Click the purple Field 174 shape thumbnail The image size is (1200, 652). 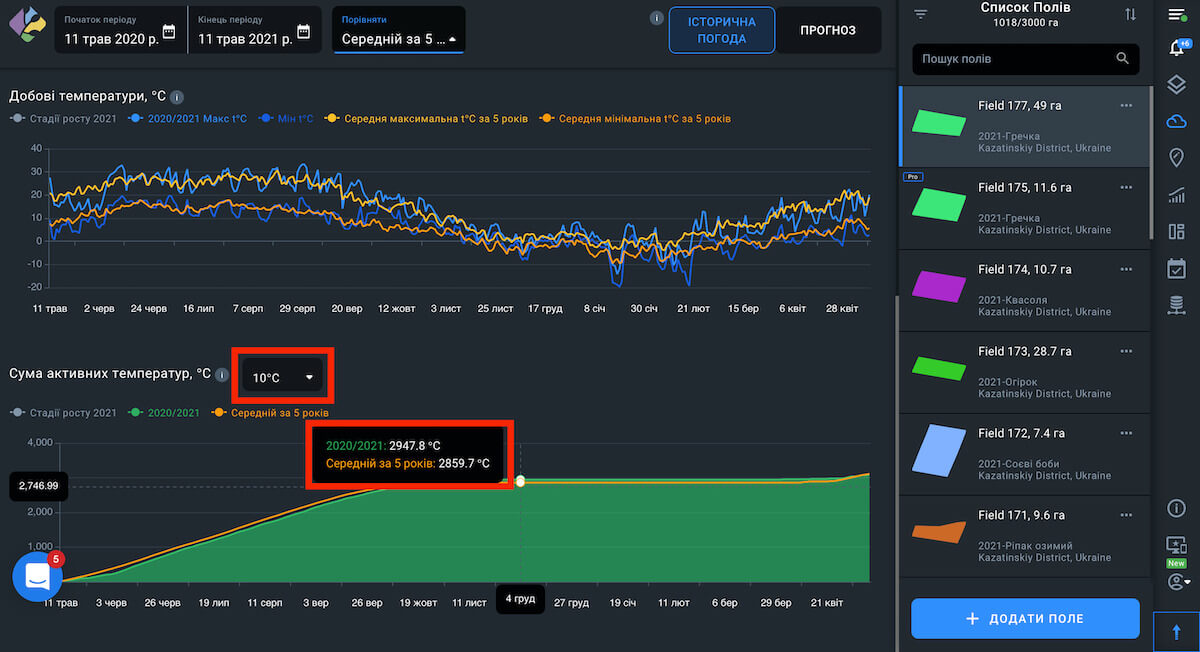(x=939, y=286)
